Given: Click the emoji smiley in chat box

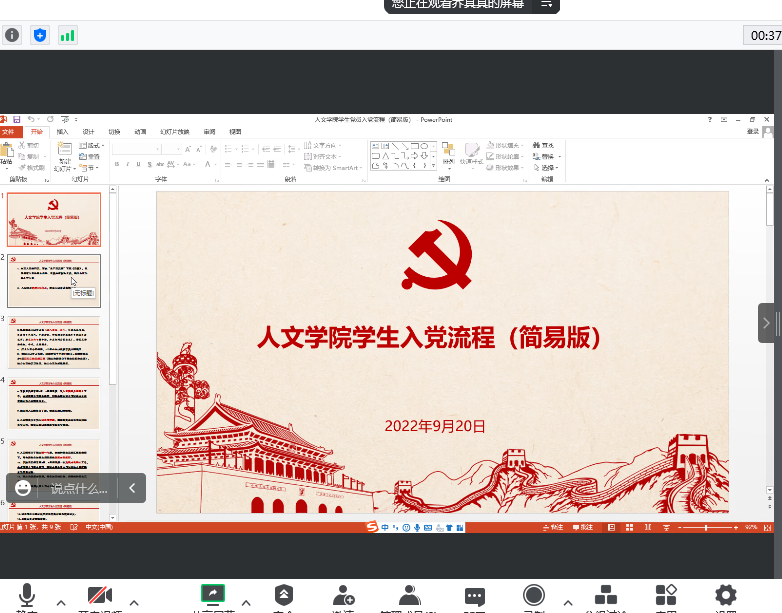Looking at the screenshot, I should (x=23, y=488).
